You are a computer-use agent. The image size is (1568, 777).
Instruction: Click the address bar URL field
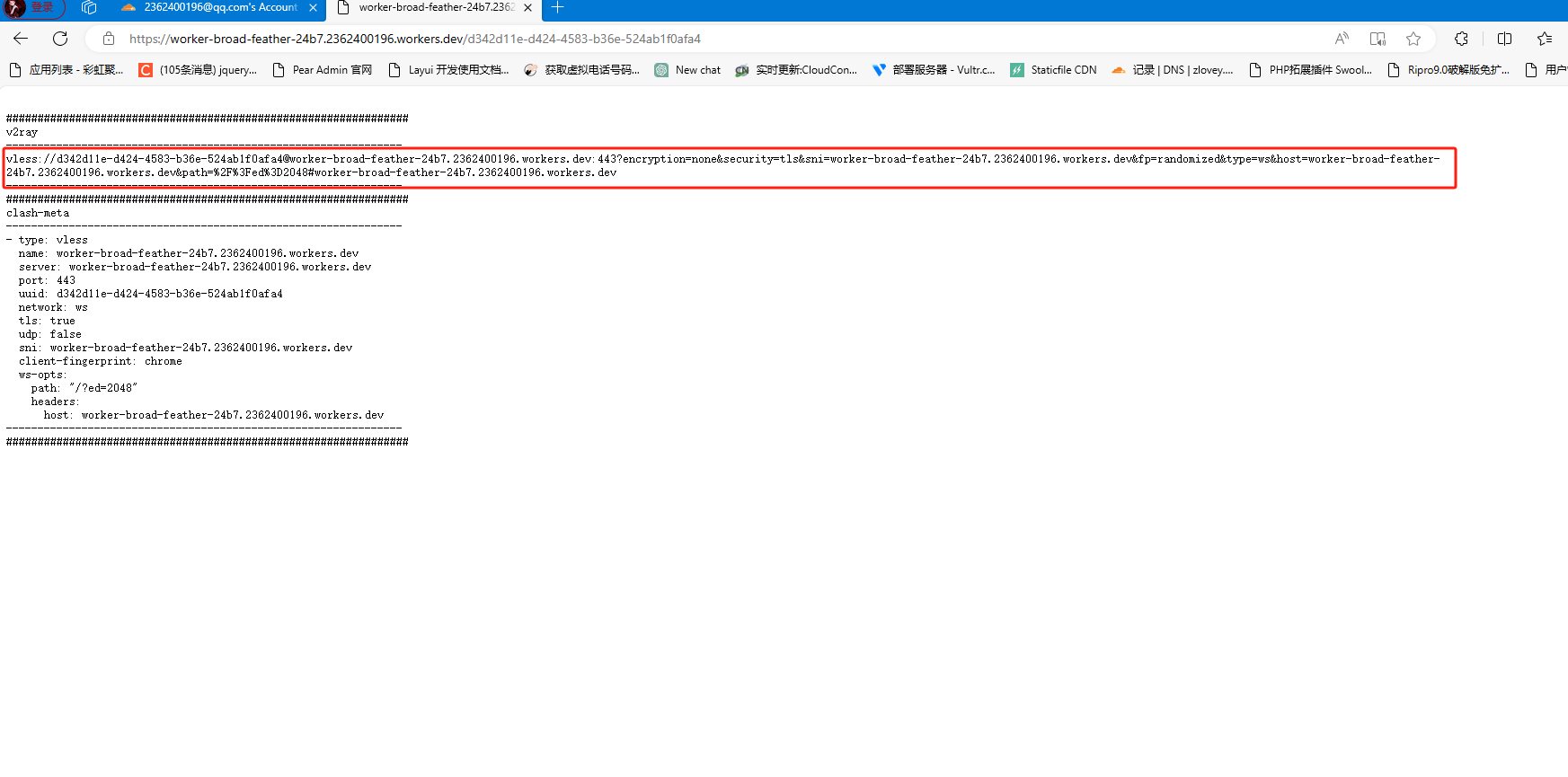click(719, 39)
